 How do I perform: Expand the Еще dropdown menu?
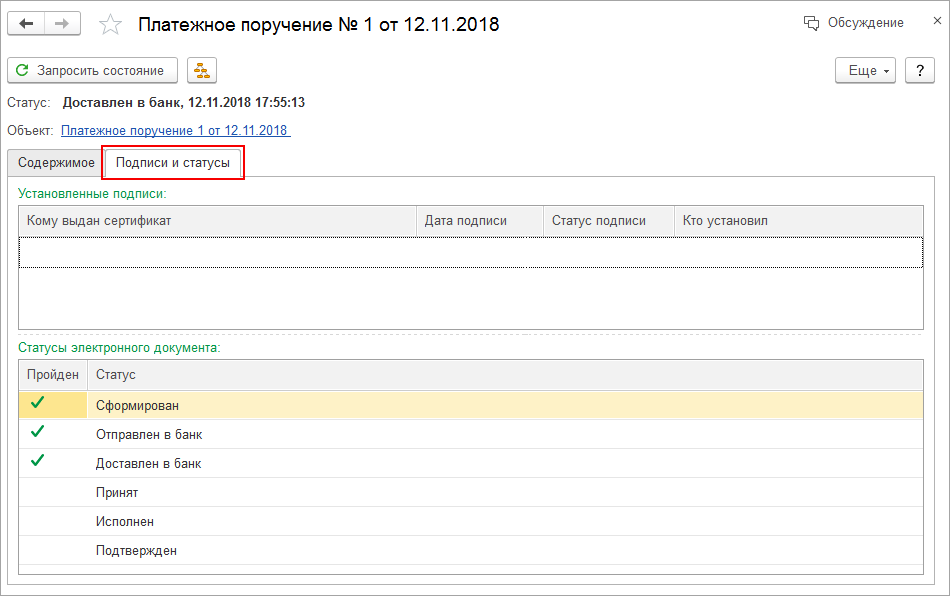[x=865, y=71]
